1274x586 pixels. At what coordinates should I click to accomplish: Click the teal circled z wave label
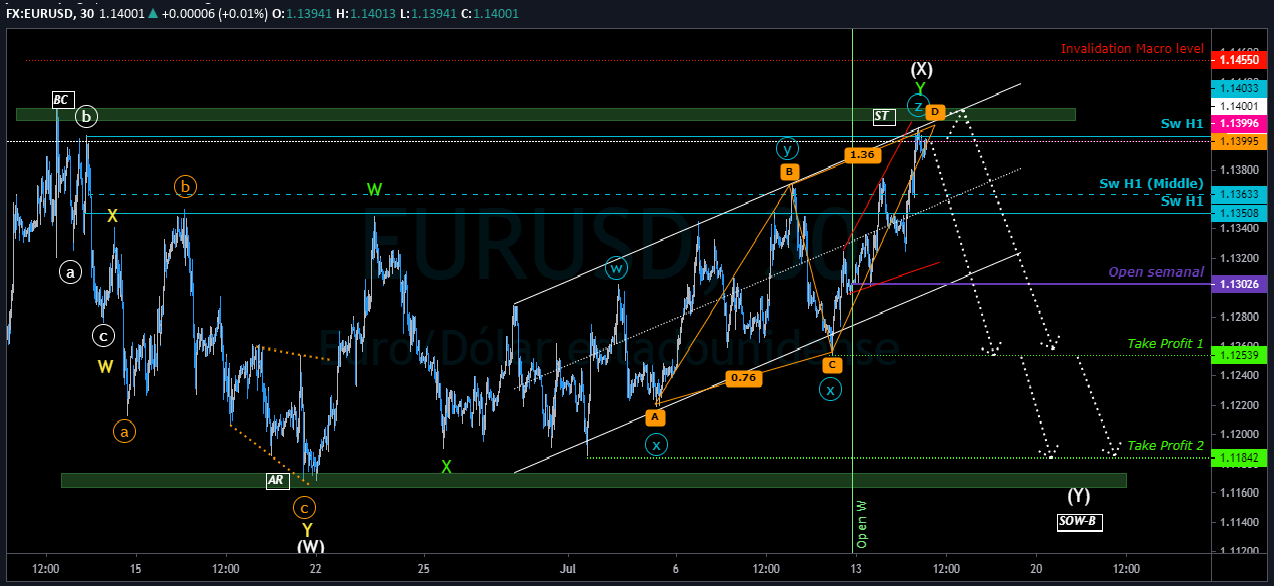tap(918, 106)
